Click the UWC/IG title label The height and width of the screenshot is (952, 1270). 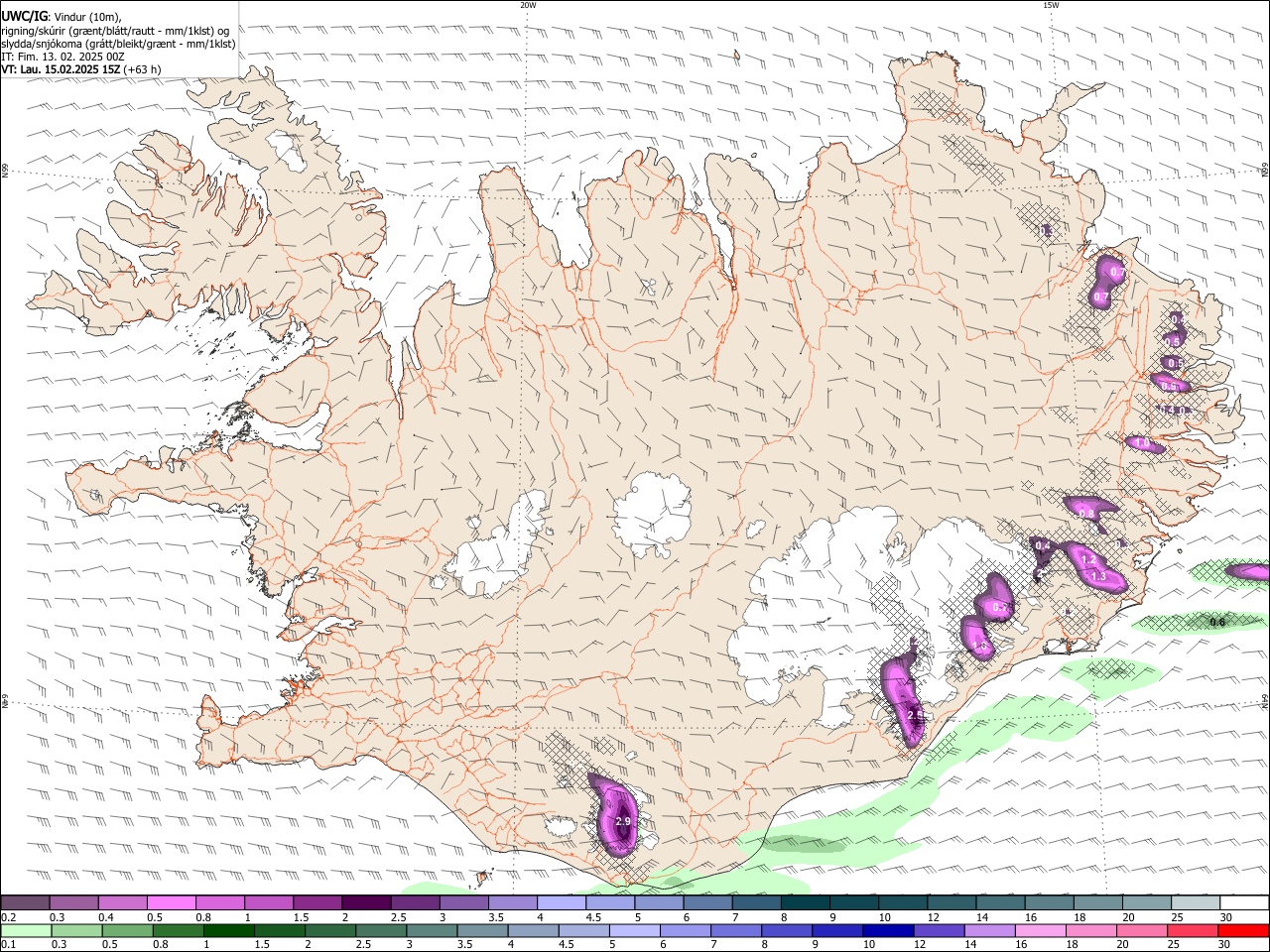coord(24,15)
